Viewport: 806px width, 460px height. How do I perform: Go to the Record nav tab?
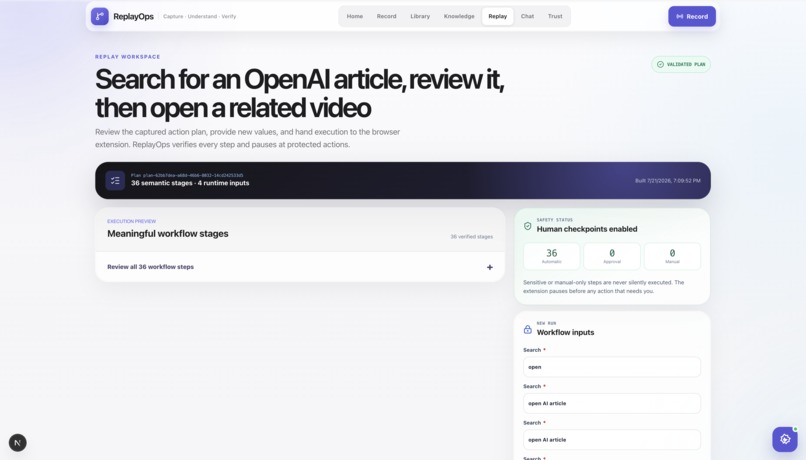pyautogui.click(x=387, y=16)
